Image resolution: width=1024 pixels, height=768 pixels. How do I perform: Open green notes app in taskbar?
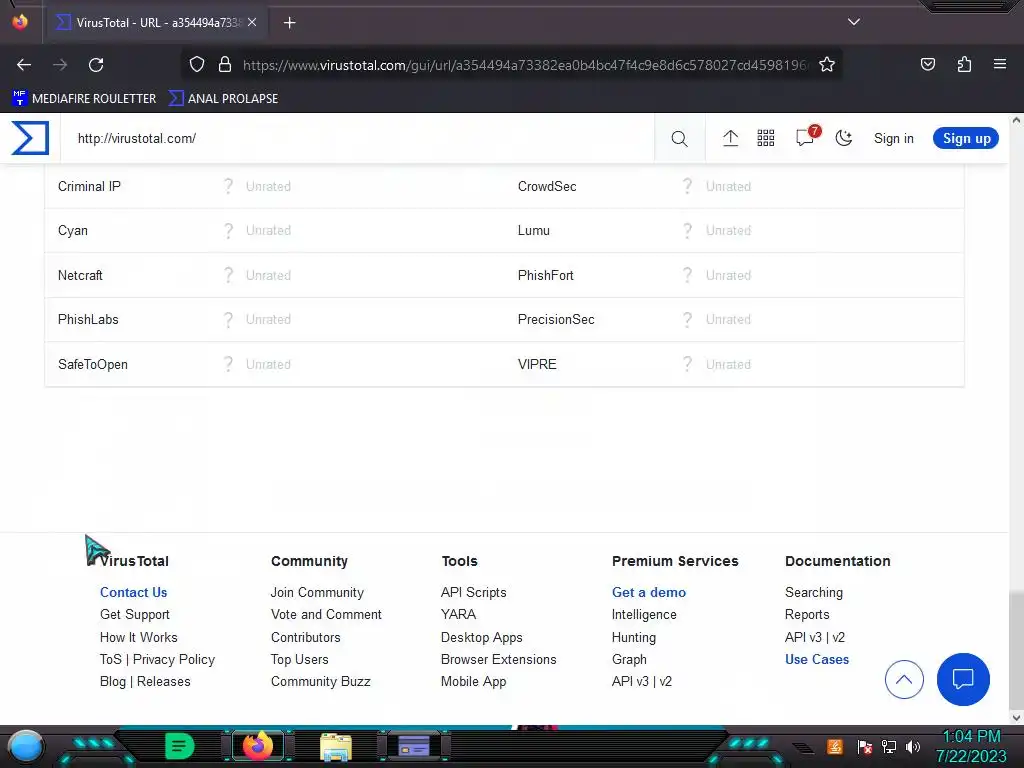[x=180, y=746]
